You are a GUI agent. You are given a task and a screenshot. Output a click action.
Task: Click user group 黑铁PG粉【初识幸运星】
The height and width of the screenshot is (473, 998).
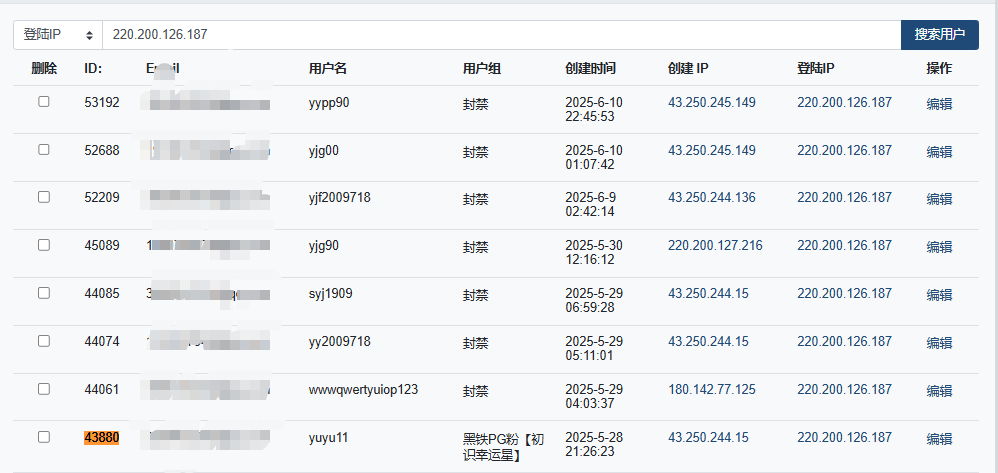pyautogui.click(x=503, y=447)
